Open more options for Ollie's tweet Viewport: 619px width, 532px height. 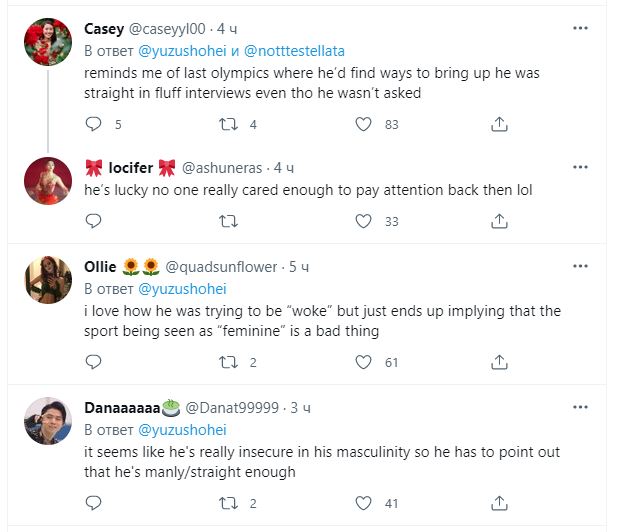pos(579,266)
